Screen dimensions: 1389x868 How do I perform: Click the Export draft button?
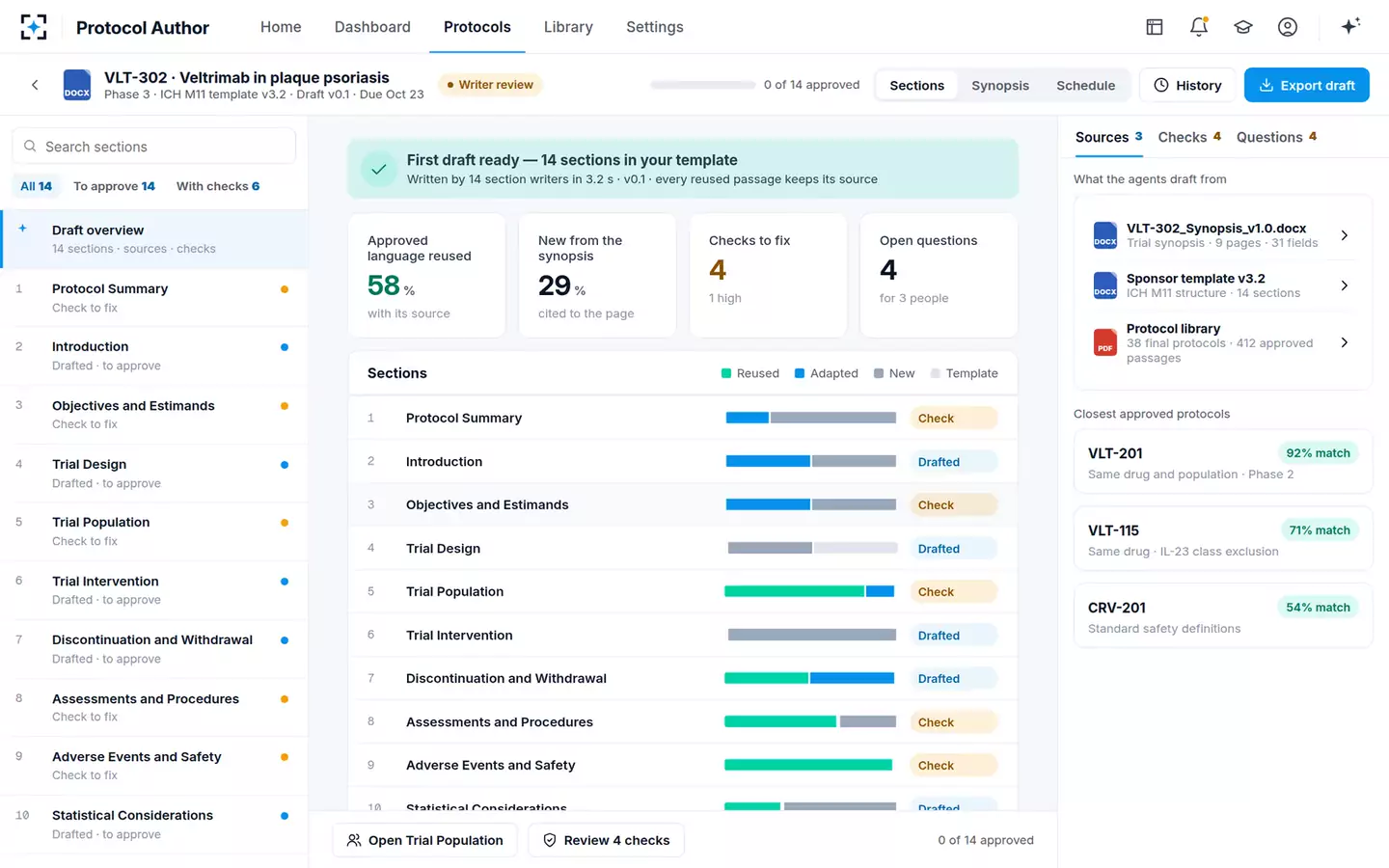click(1307, 85)
